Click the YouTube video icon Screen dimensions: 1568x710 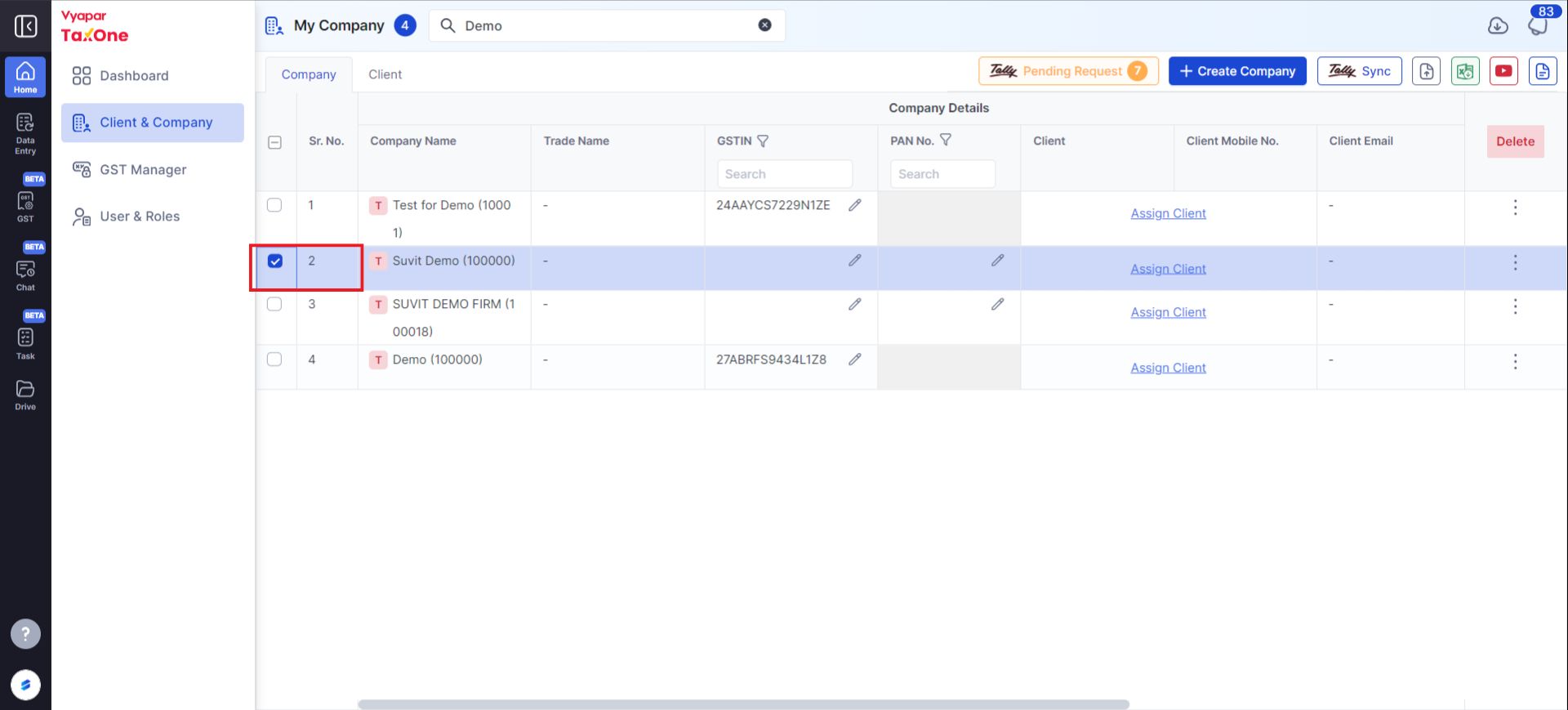pyautogui.click(x=1503, y=71)
